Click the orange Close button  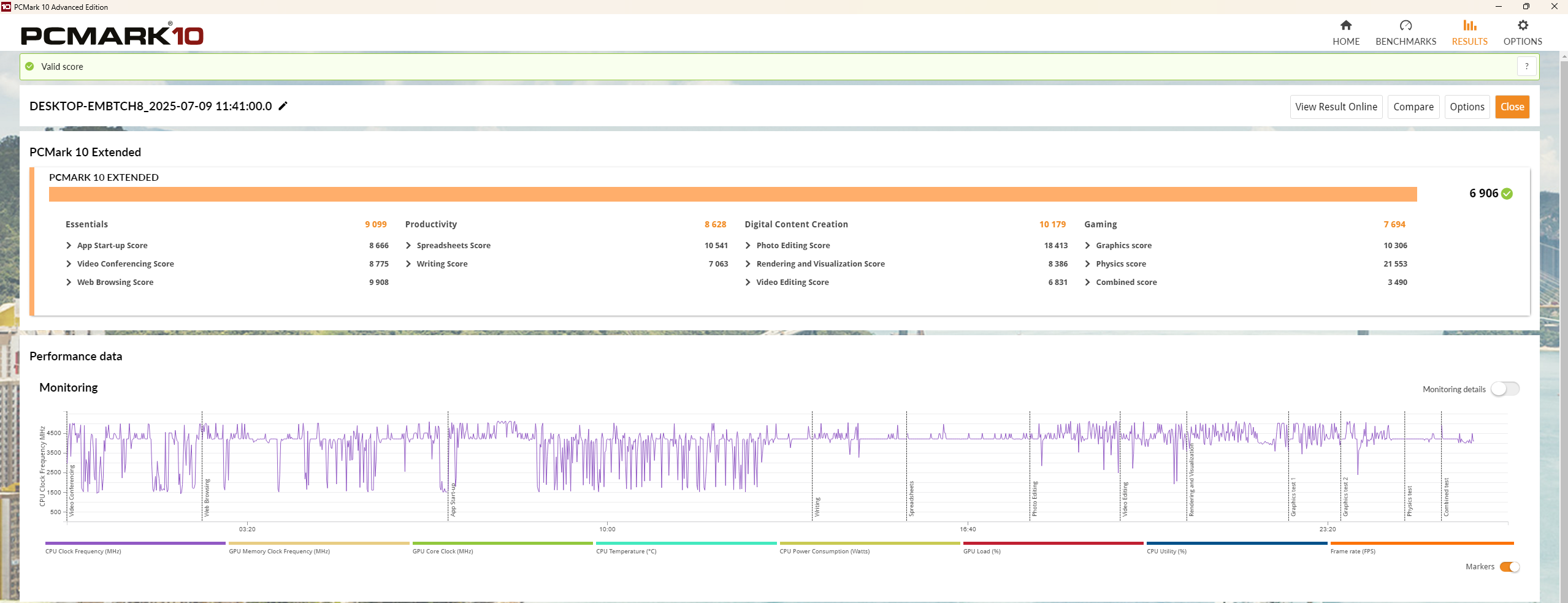[1512, 107]
